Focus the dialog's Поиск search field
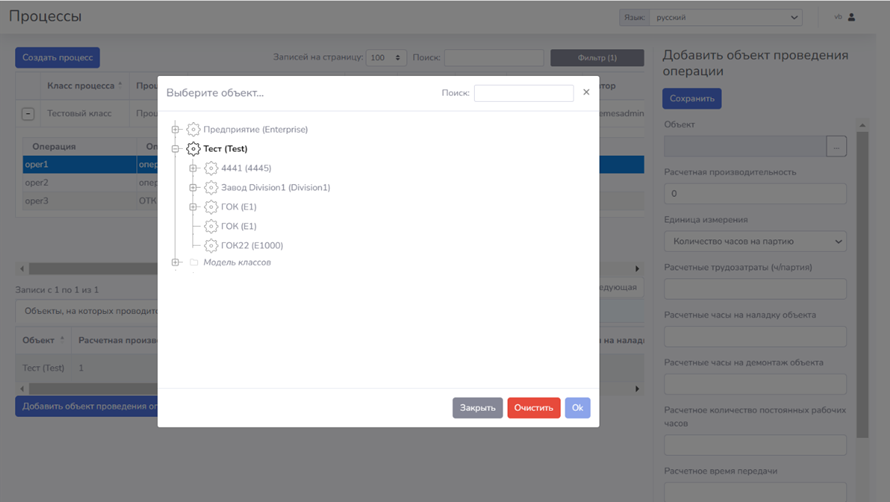Image resolution: width=890 pixels, height=502 pixels. 524,93
